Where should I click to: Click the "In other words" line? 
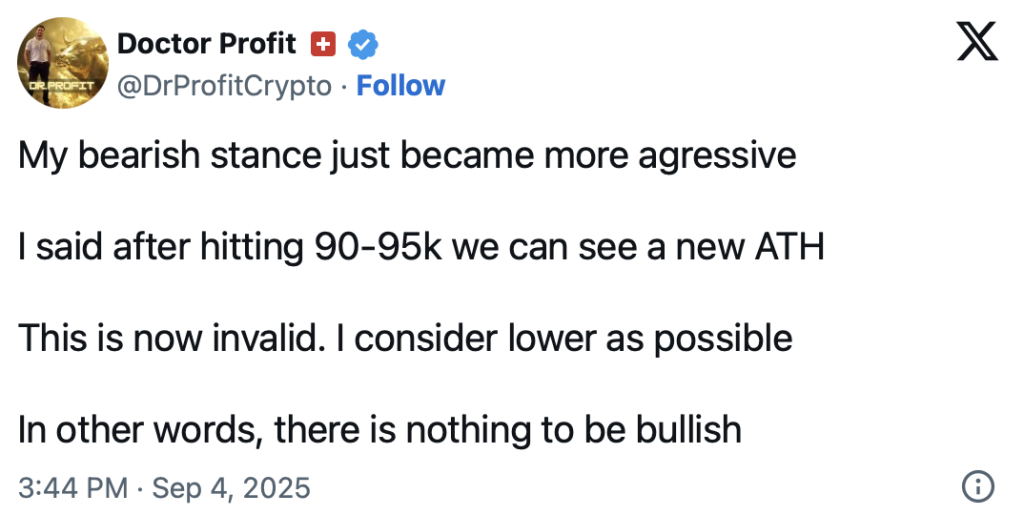click(379, 430)
